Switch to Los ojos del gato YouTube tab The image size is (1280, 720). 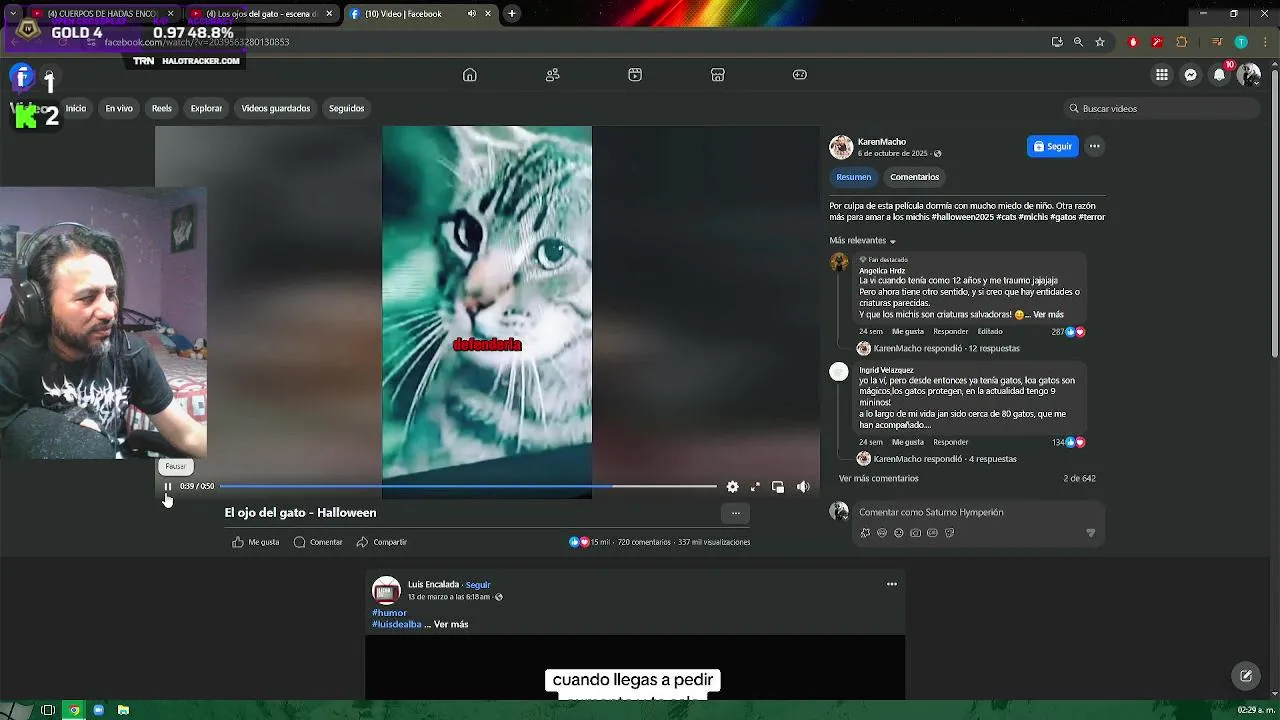click(x=260, y=14)
